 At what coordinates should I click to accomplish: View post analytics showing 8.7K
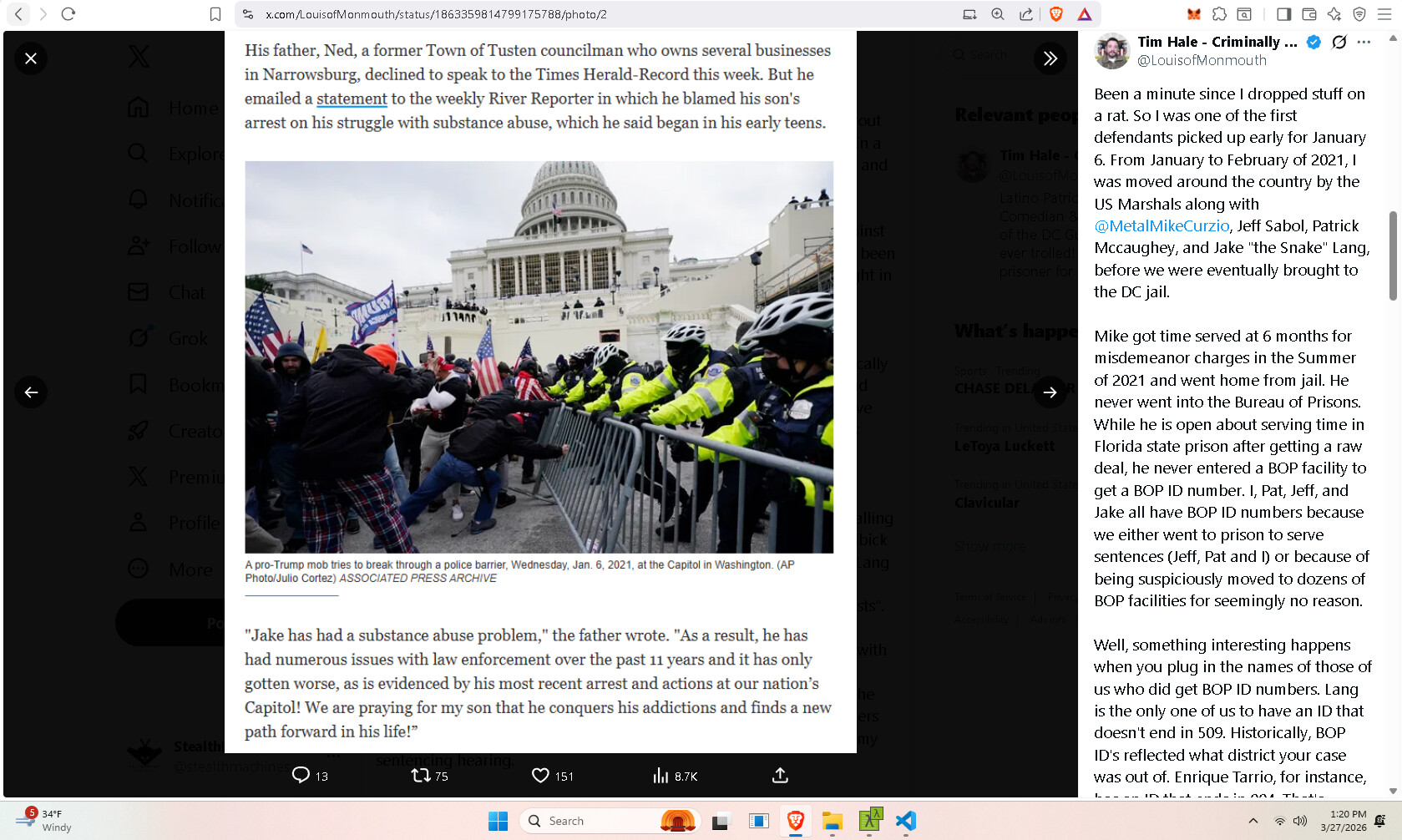pos(661,776)
